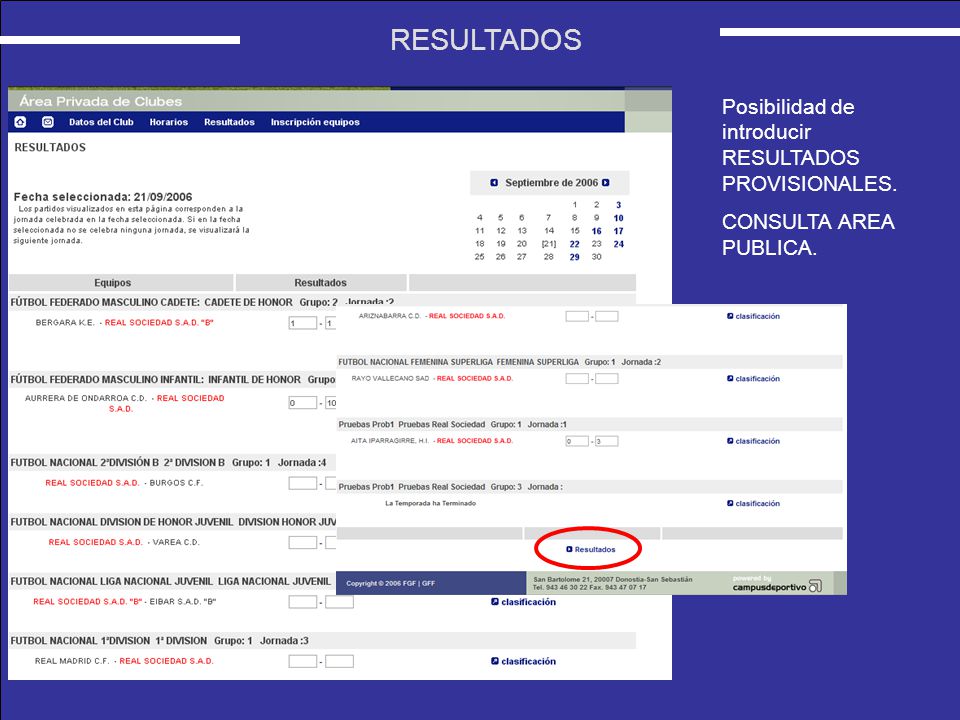Screen dimensions: 960x720
Task: Click the mail envelope icon in the navigation bar
Action: click(x=48, y=122)
